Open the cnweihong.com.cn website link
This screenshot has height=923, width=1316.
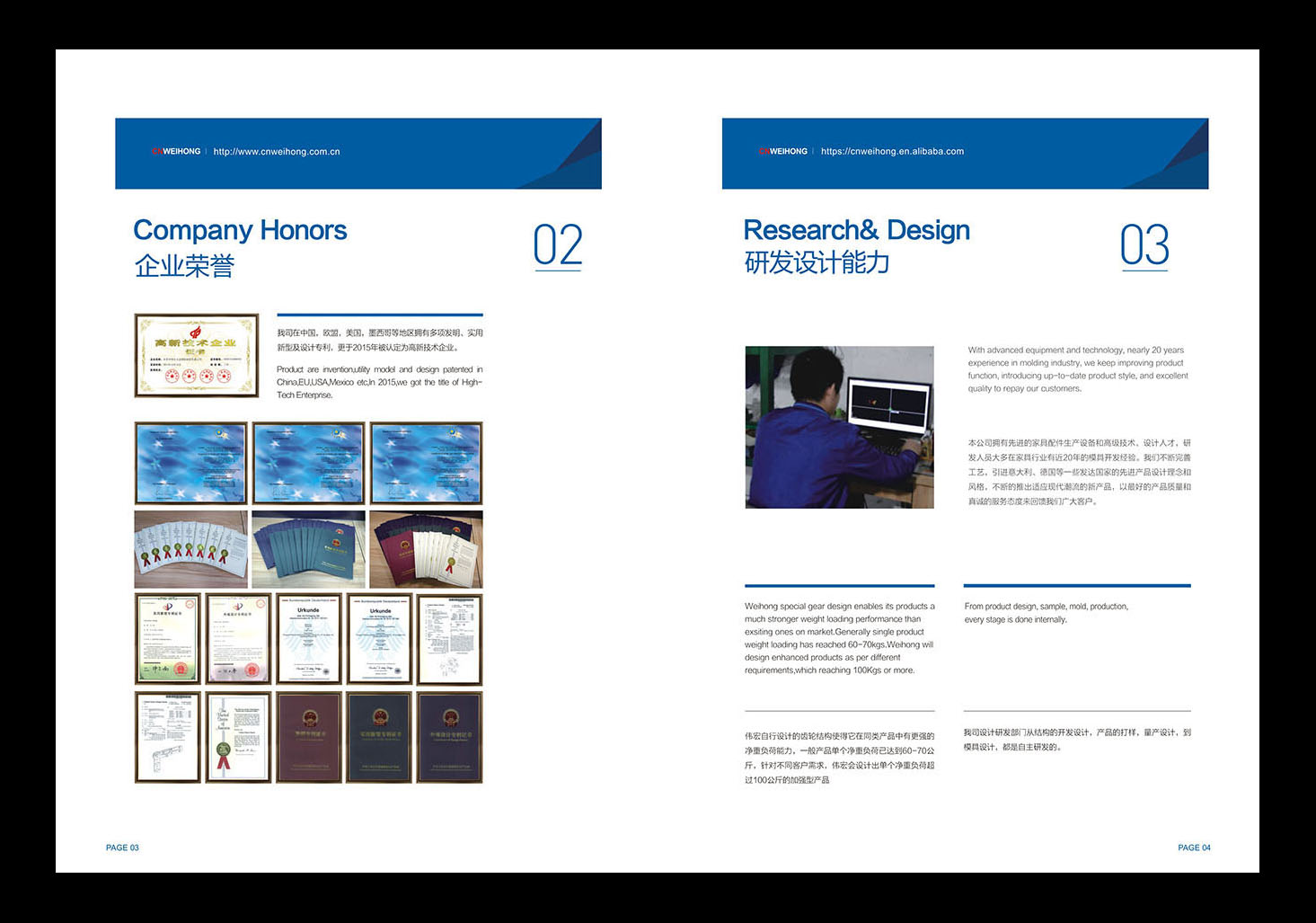pyautogui.click(x=277, y=152)
